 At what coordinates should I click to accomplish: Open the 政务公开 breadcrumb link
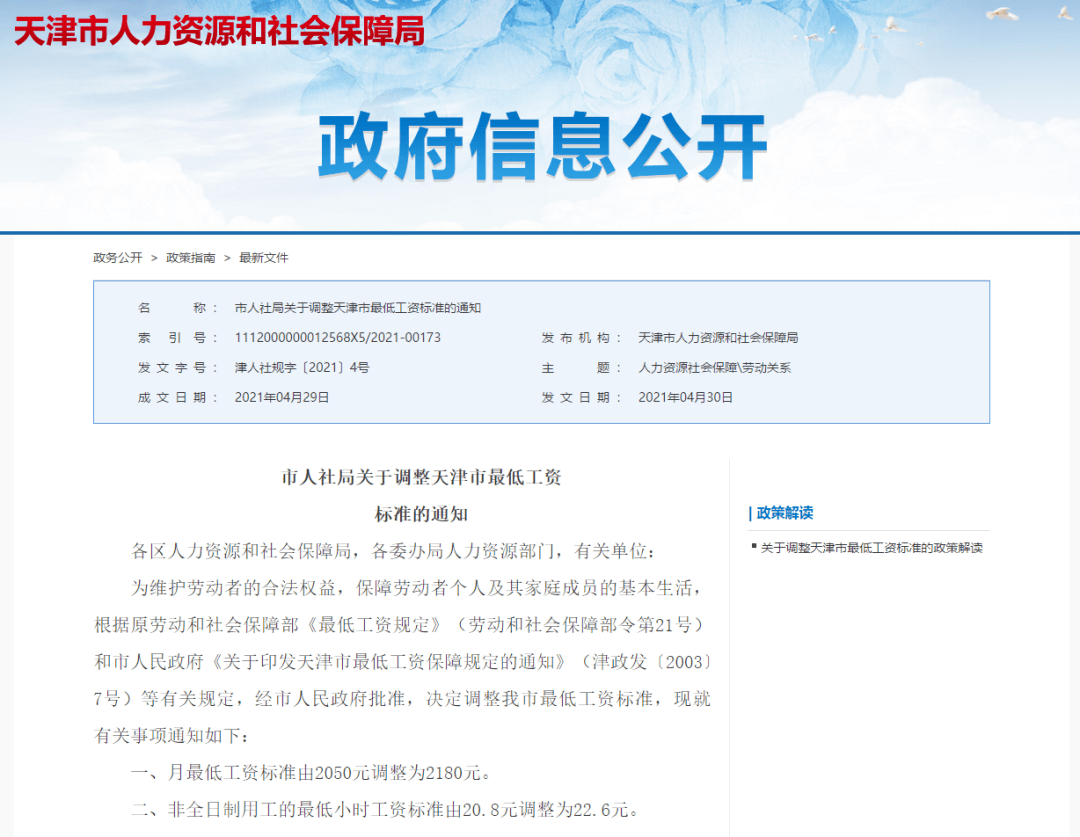[x=118, y=258]
